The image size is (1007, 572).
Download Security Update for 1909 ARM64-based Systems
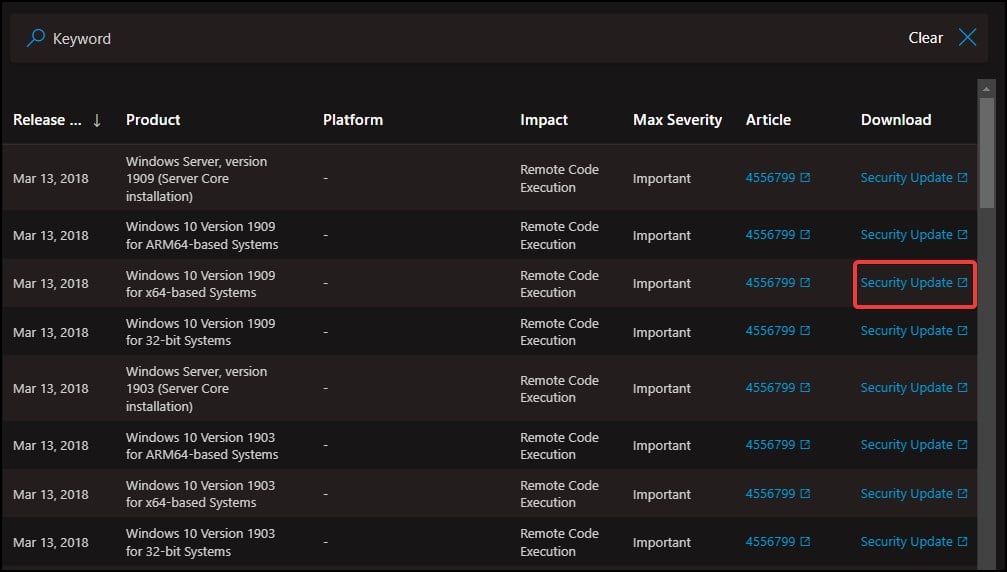[906, 235]
